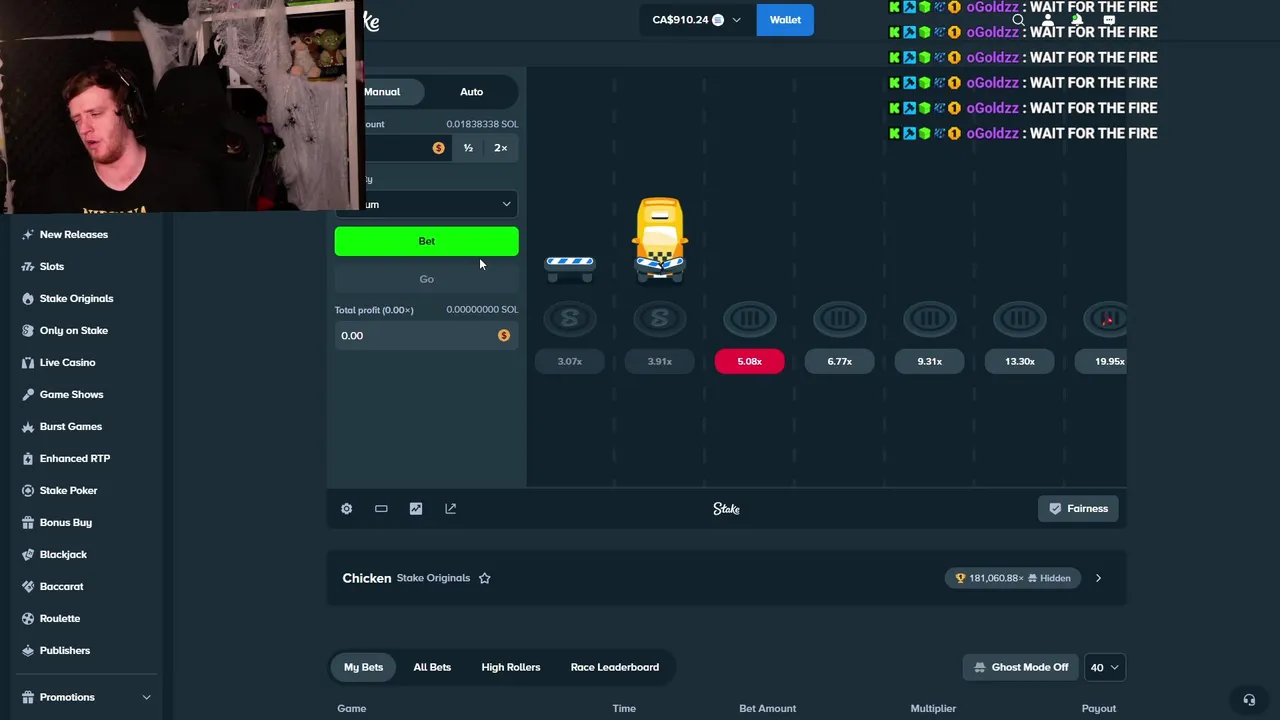Viewport: 1280px width, 720px height.
Task: Open game settings gear icon
Action: click(346, 509)
